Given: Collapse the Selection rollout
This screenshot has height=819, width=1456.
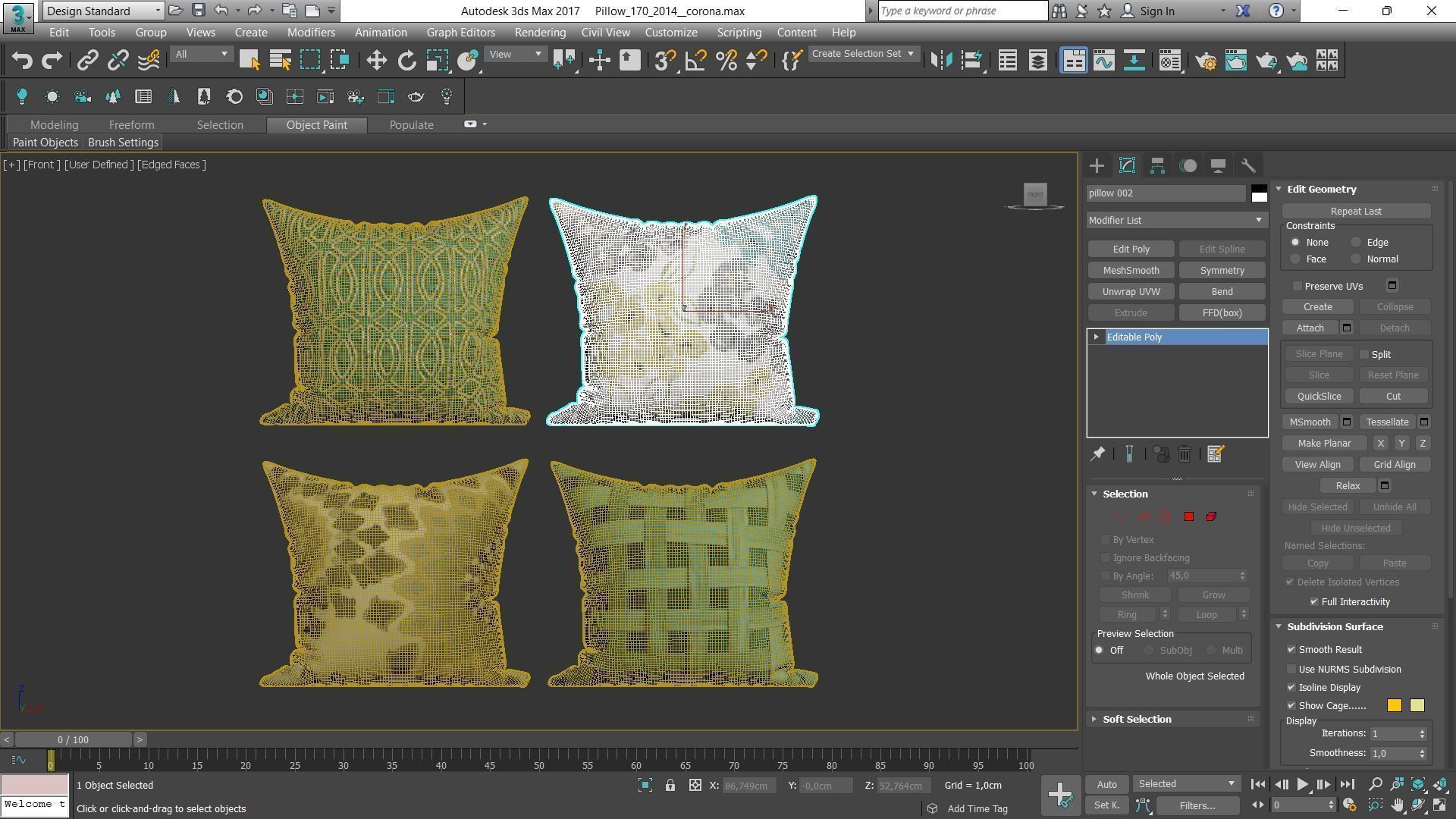Looking at the screenshot, I should (1125, 494).
